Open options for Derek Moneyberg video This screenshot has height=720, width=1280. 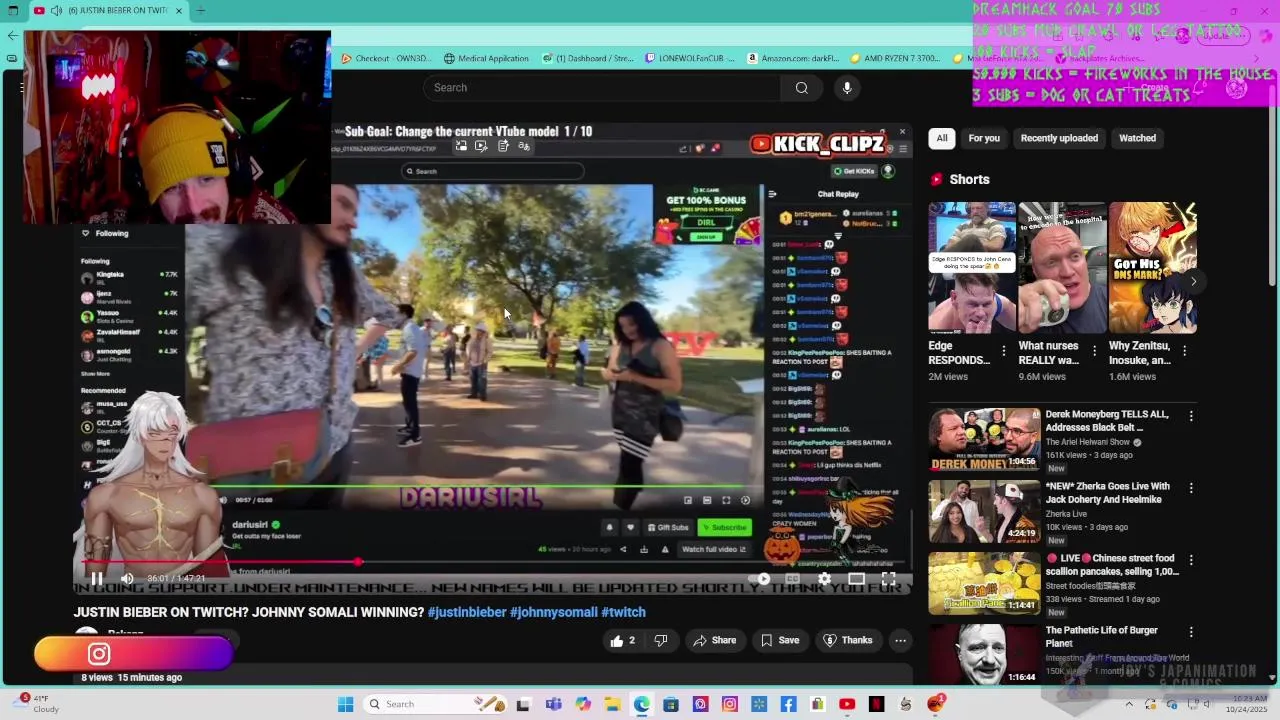[x=1190, y=416]
